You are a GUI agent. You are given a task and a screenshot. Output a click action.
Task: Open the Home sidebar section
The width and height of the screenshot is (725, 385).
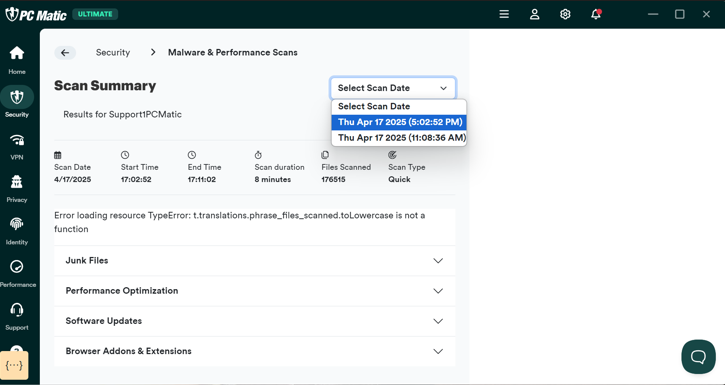tap(17, 60)
